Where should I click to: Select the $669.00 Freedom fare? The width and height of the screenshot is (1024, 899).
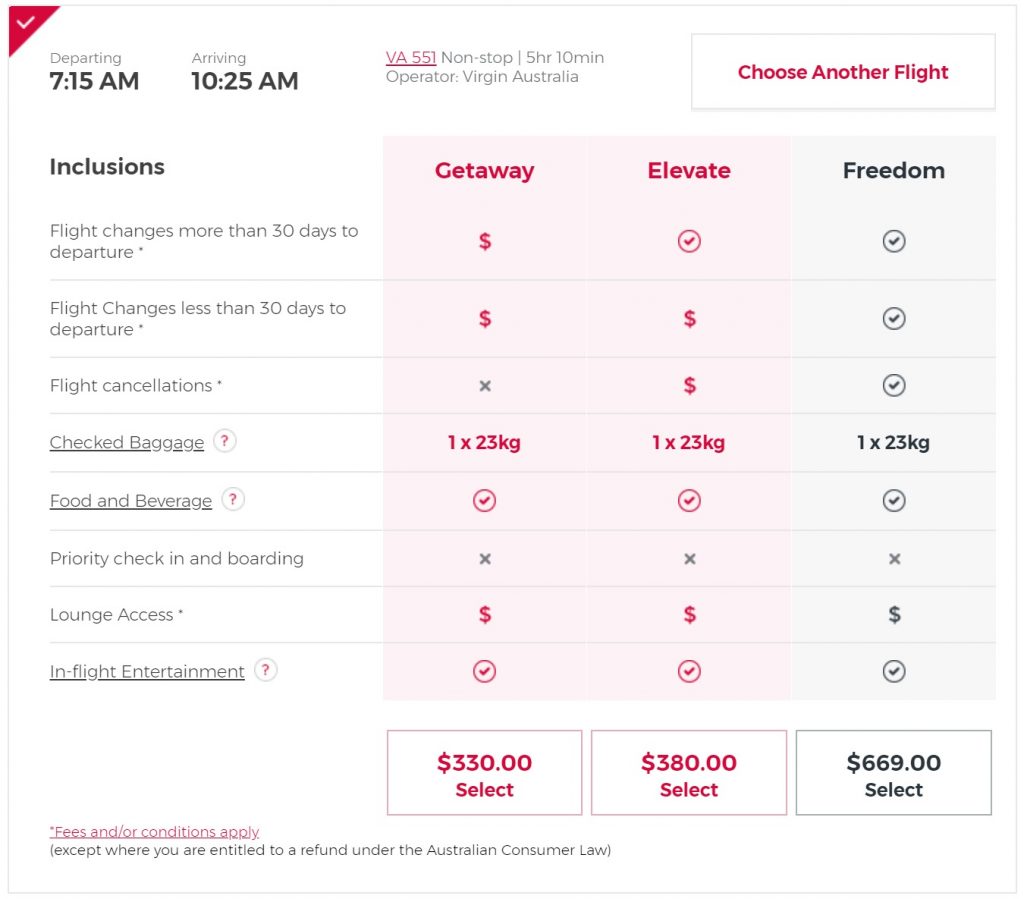tap(893, 772)
